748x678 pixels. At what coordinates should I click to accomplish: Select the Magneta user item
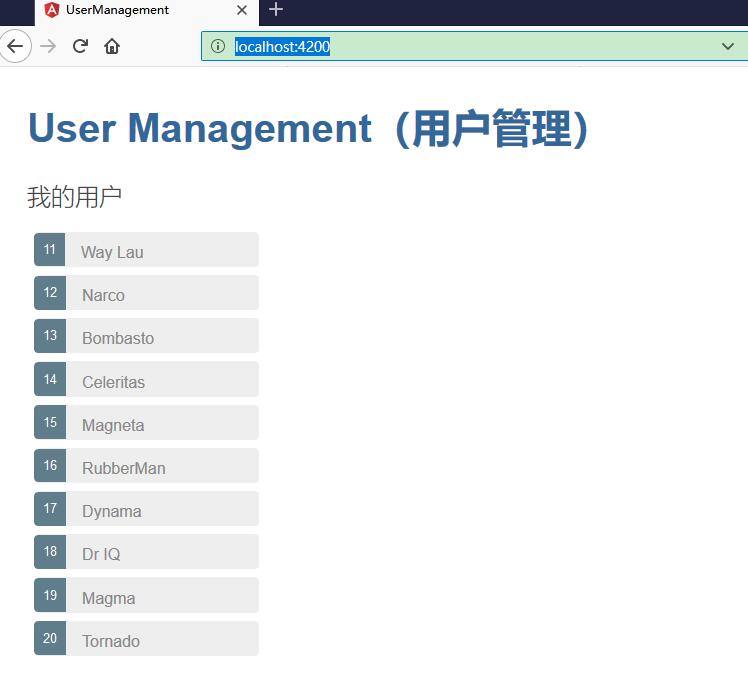coord(146,423)
